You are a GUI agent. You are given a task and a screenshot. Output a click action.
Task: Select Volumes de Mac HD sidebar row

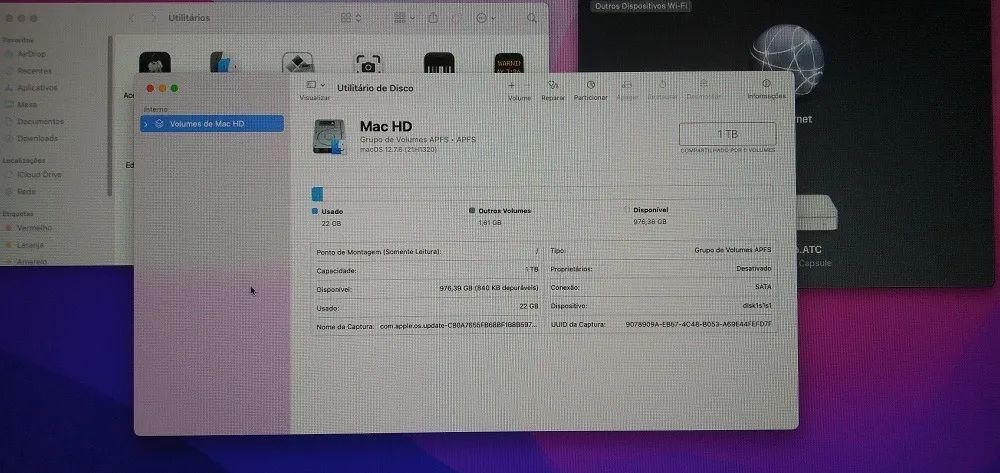(x=212, y=124)
